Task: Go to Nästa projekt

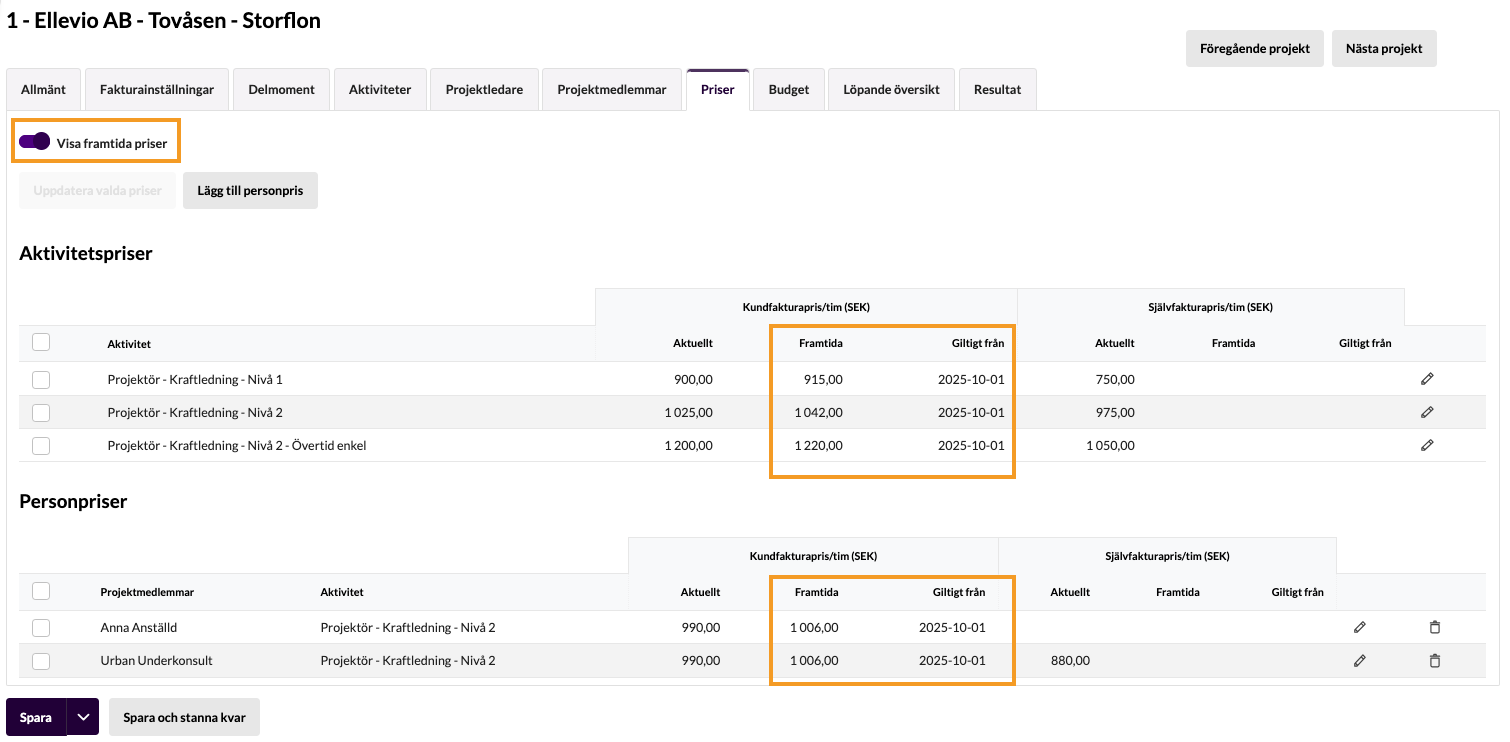Action: (x=1384, y=48)
